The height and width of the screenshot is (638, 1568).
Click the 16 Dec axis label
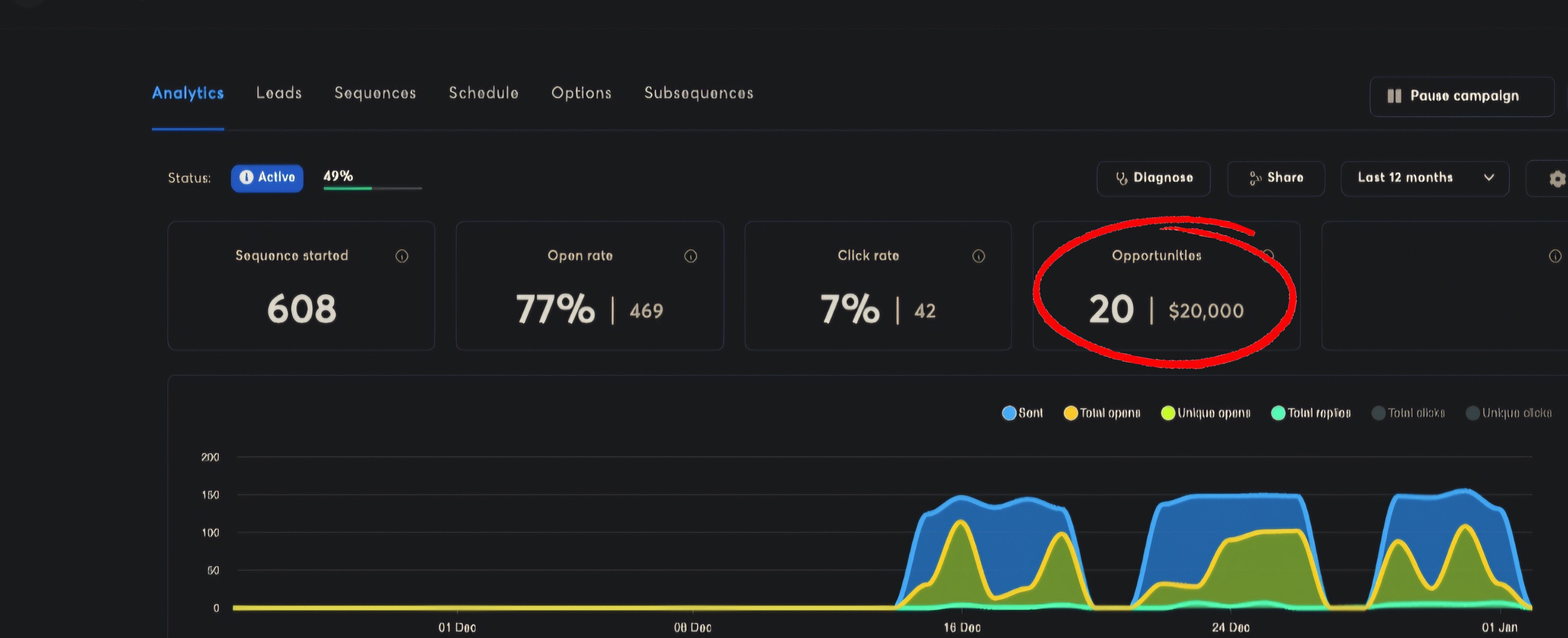pyautogui.click(x=962, y=628)
